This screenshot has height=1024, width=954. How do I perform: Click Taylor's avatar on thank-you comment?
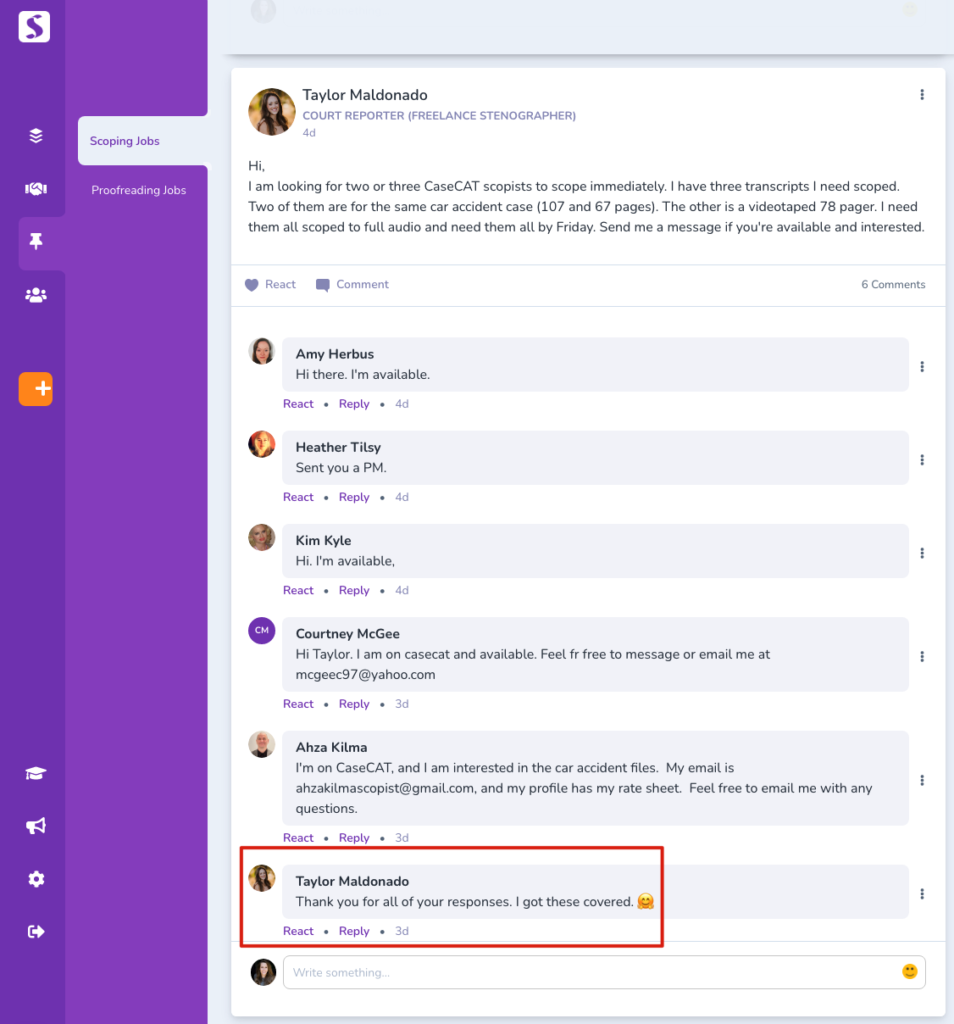262,878
